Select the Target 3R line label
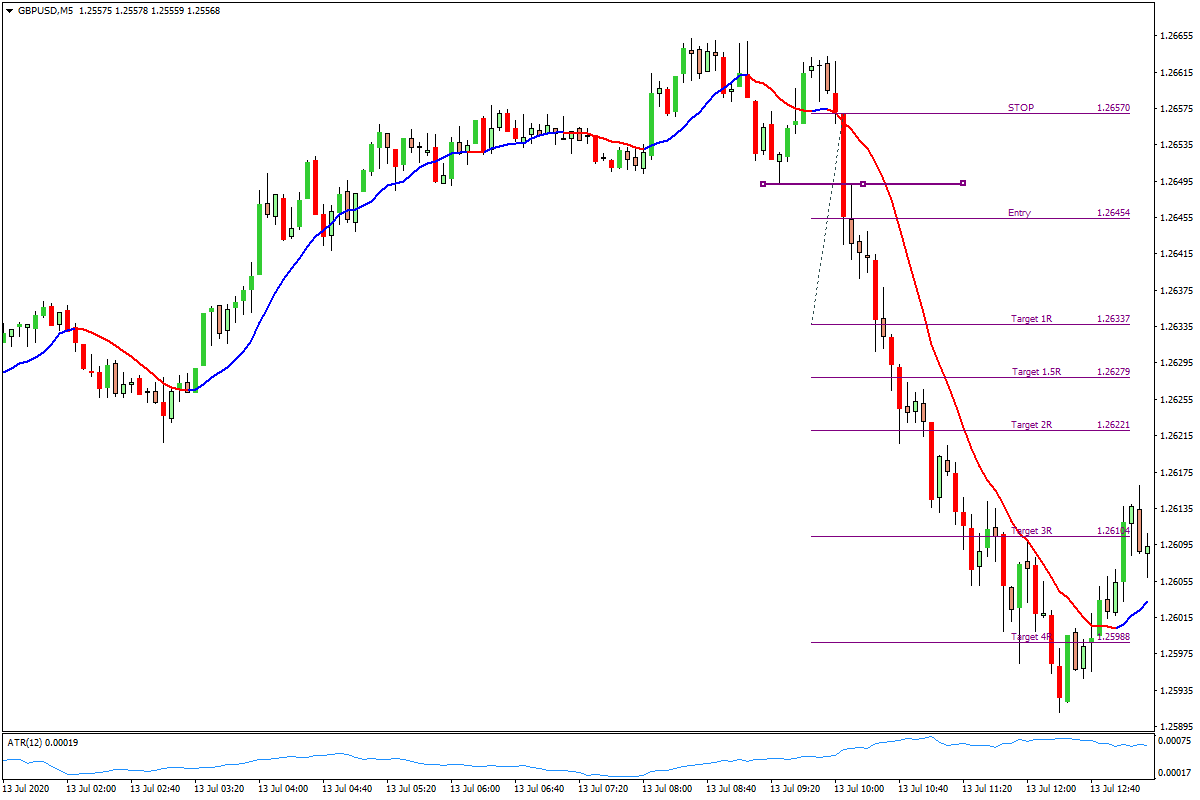1200x800 pixels. tap(1032, 531)
